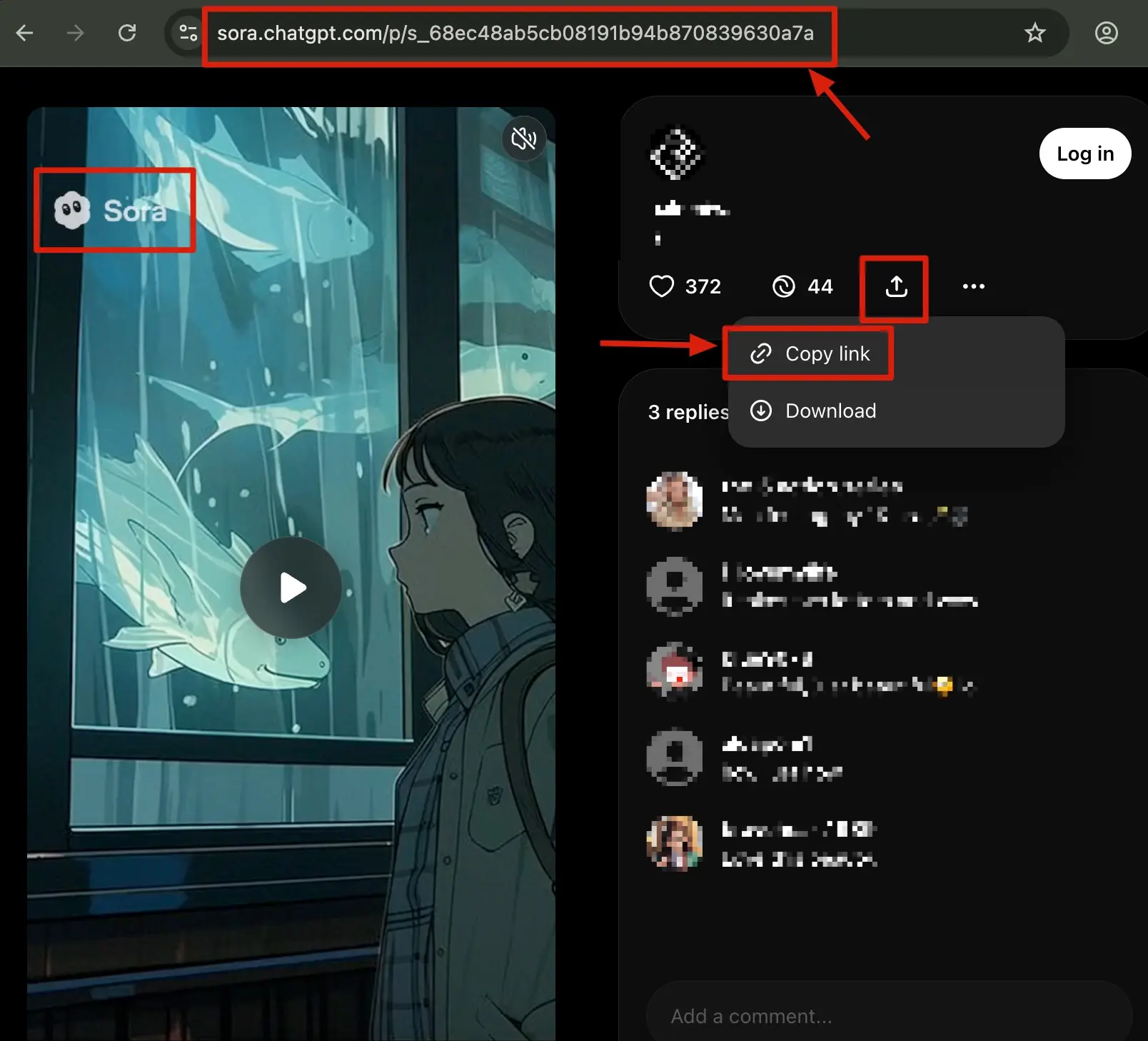Select Copy link from share menu
Screen dimensions: 1148x1041
click(x=810, y=353)
